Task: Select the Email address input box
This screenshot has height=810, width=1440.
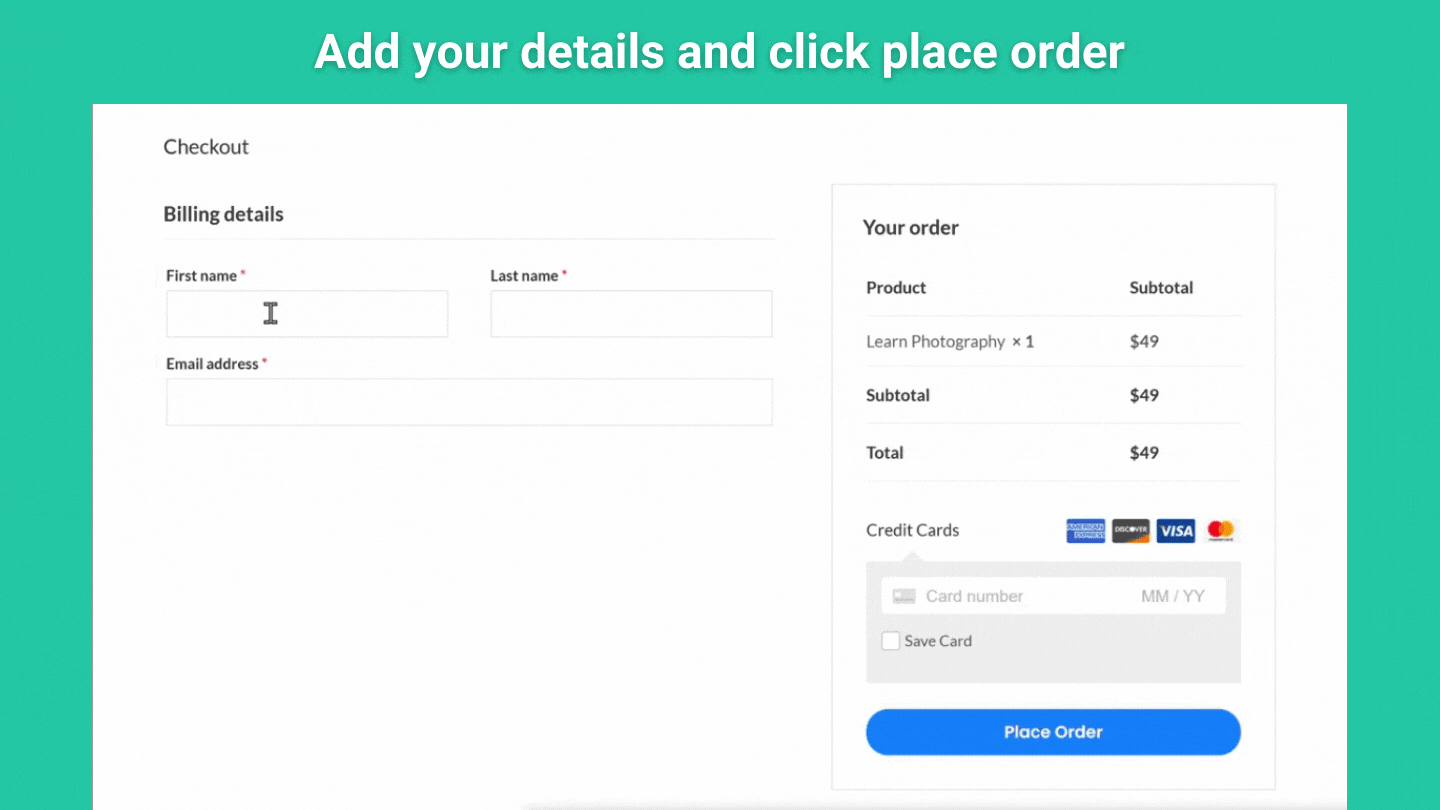Action: coord(469,402)
